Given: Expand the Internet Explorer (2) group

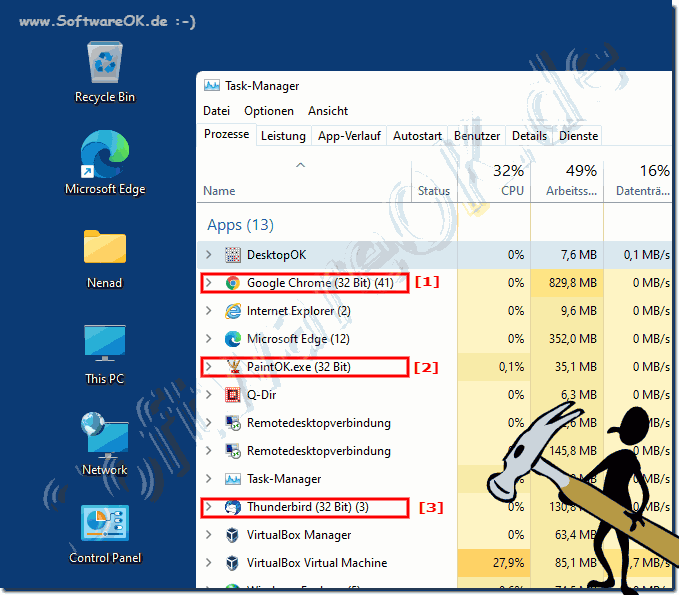Looking at the screenshot, I should coord(209,311).
